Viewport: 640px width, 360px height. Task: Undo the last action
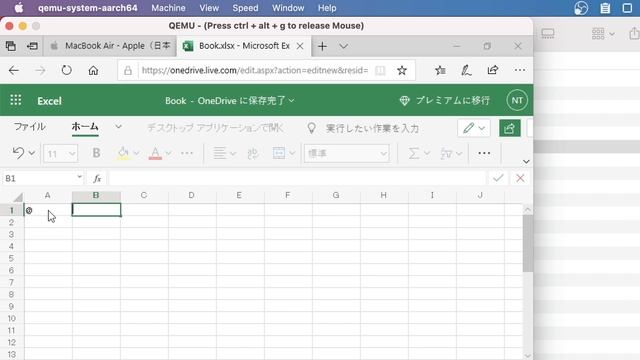[x=18, y=153]
